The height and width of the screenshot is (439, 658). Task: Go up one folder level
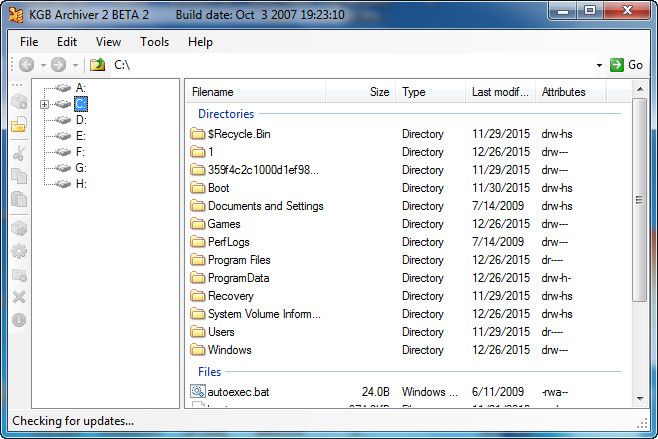[97, 65]
